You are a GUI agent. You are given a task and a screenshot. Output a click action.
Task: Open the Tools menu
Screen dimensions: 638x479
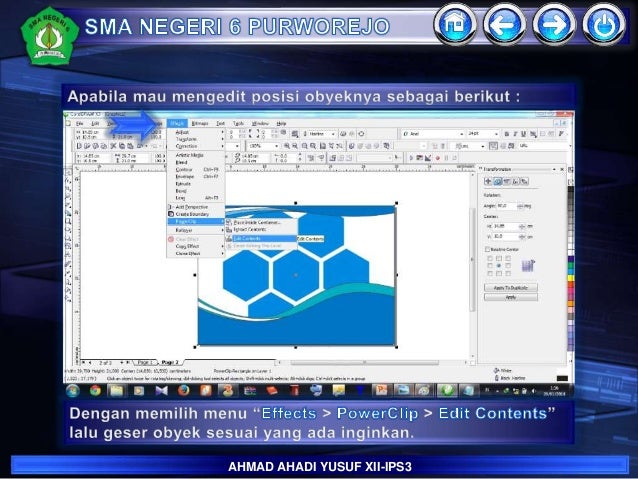pyautogui.click(x=238, y=123)
